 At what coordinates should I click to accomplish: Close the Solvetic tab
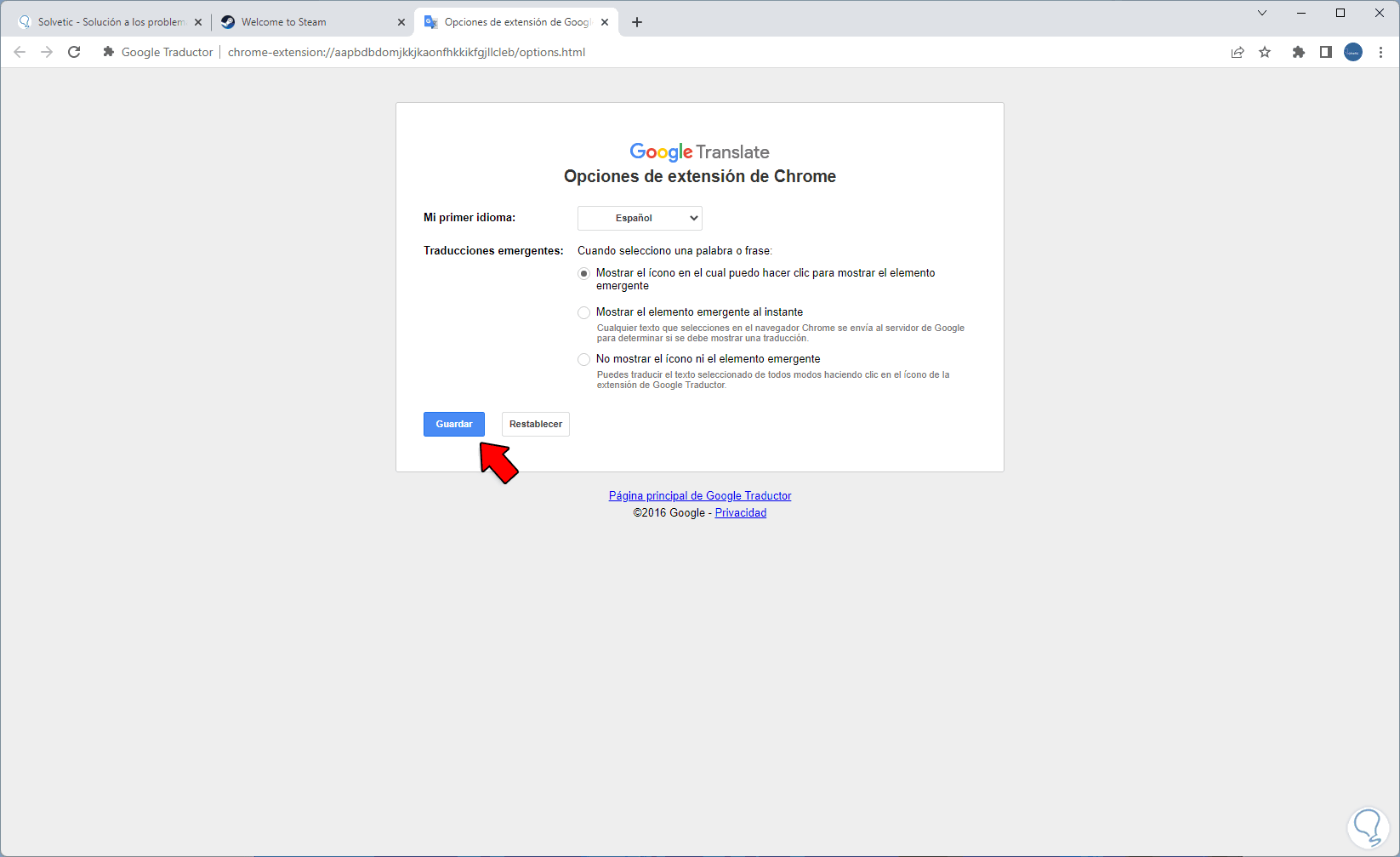point(198,22)
